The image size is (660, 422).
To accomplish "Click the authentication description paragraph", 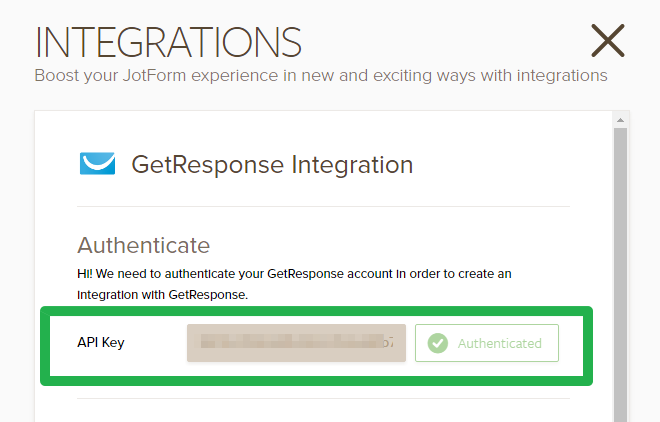I will (x=294, y=284).
